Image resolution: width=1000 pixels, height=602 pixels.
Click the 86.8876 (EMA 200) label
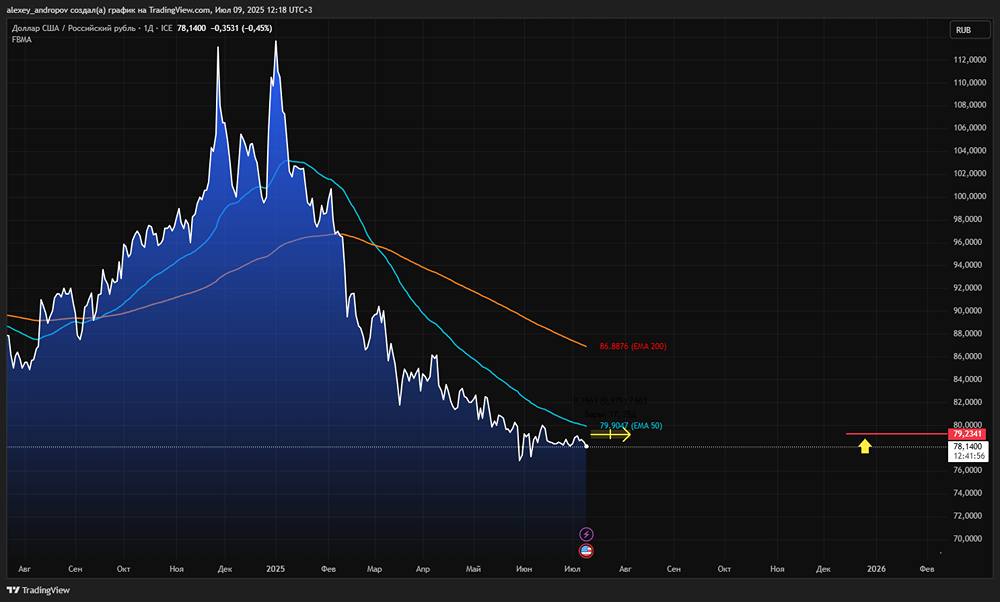(x=633, y=346)
